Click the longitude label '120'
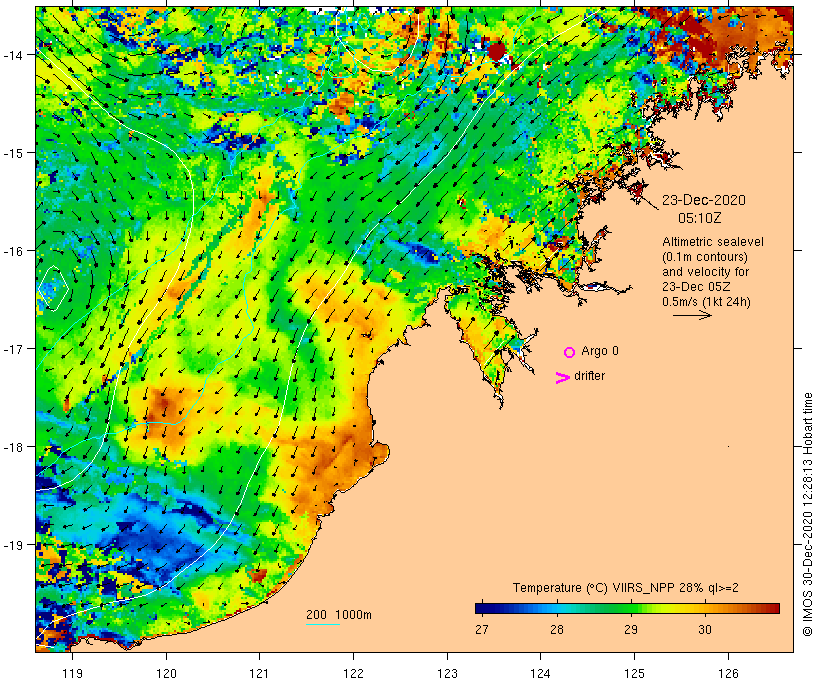The width and height of the screenshot is (820, 680). coord(166,673)
